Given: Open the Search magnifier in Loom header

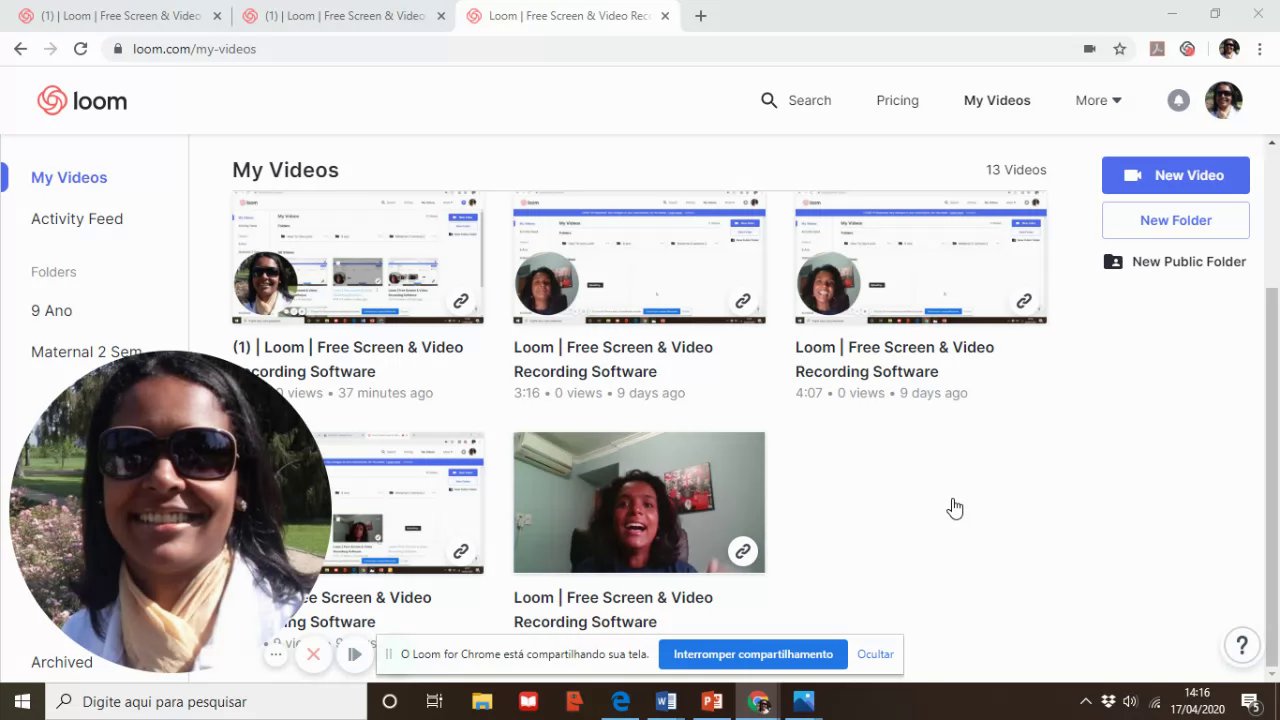Looking at the screenshot, I should pyautogui.click(x=769, y=100).
